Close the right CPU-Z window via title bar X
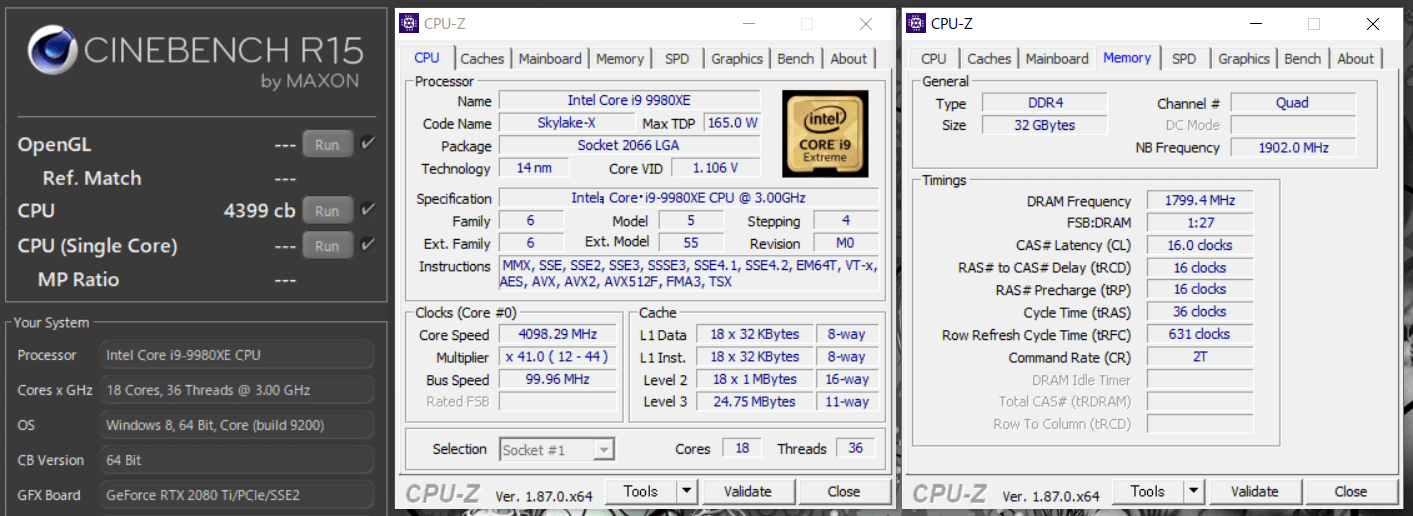The width and height of the screenshot is (1413, 516). 1372,24
